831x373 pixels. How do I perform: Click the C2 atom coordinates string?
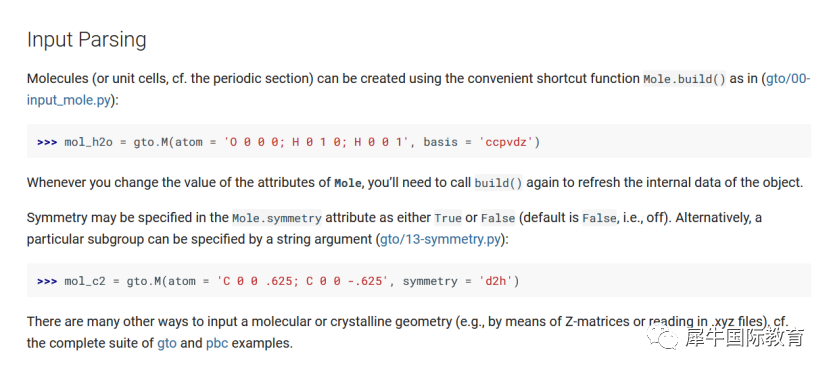(x=303, y=281)
